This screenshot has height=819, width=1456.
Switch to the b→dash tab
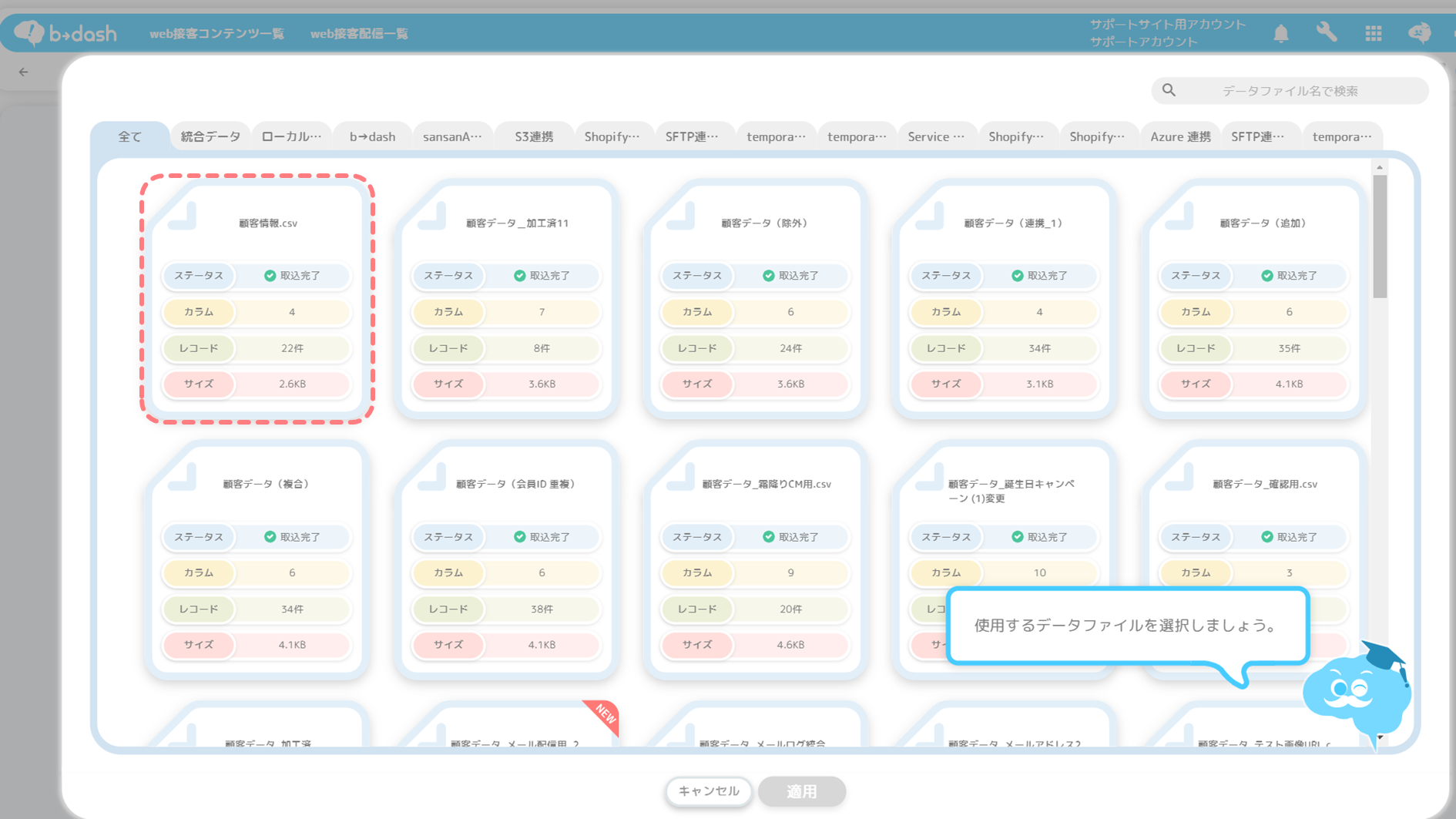click(x=372, y=136)
